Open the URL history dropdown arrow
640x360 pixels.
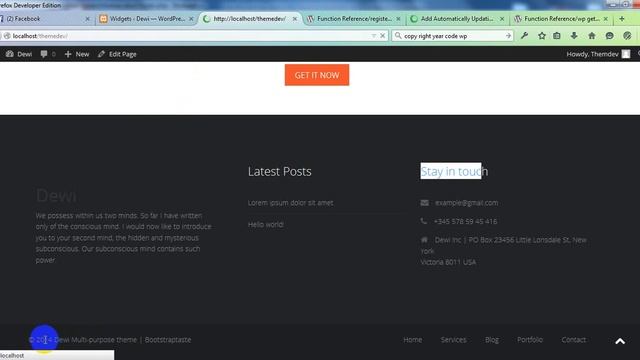coord(373,36)
